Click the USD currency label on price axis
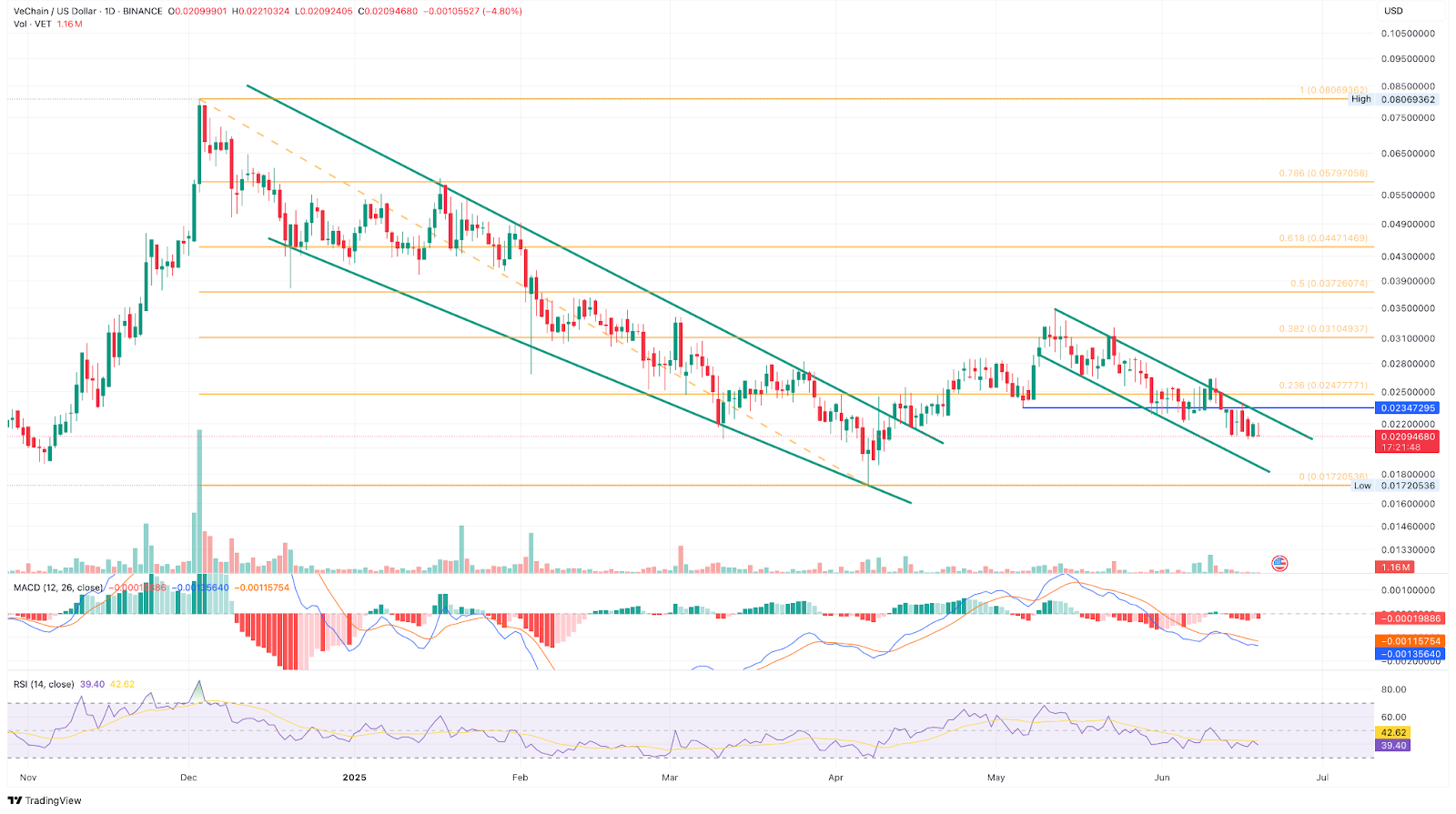The width and height of the screenshot is (1456, 814). [1393, 11]
